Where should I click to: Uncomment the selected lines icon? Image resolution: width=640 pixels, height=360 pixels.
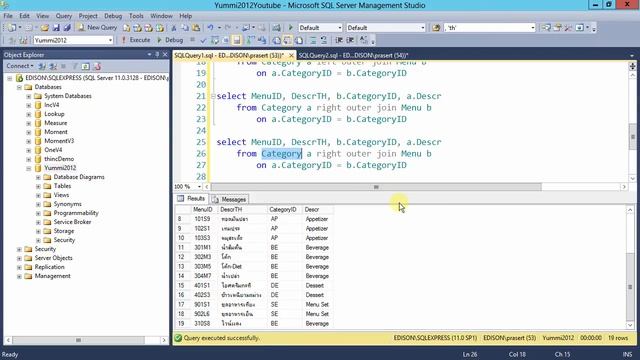tap(324, 40)
